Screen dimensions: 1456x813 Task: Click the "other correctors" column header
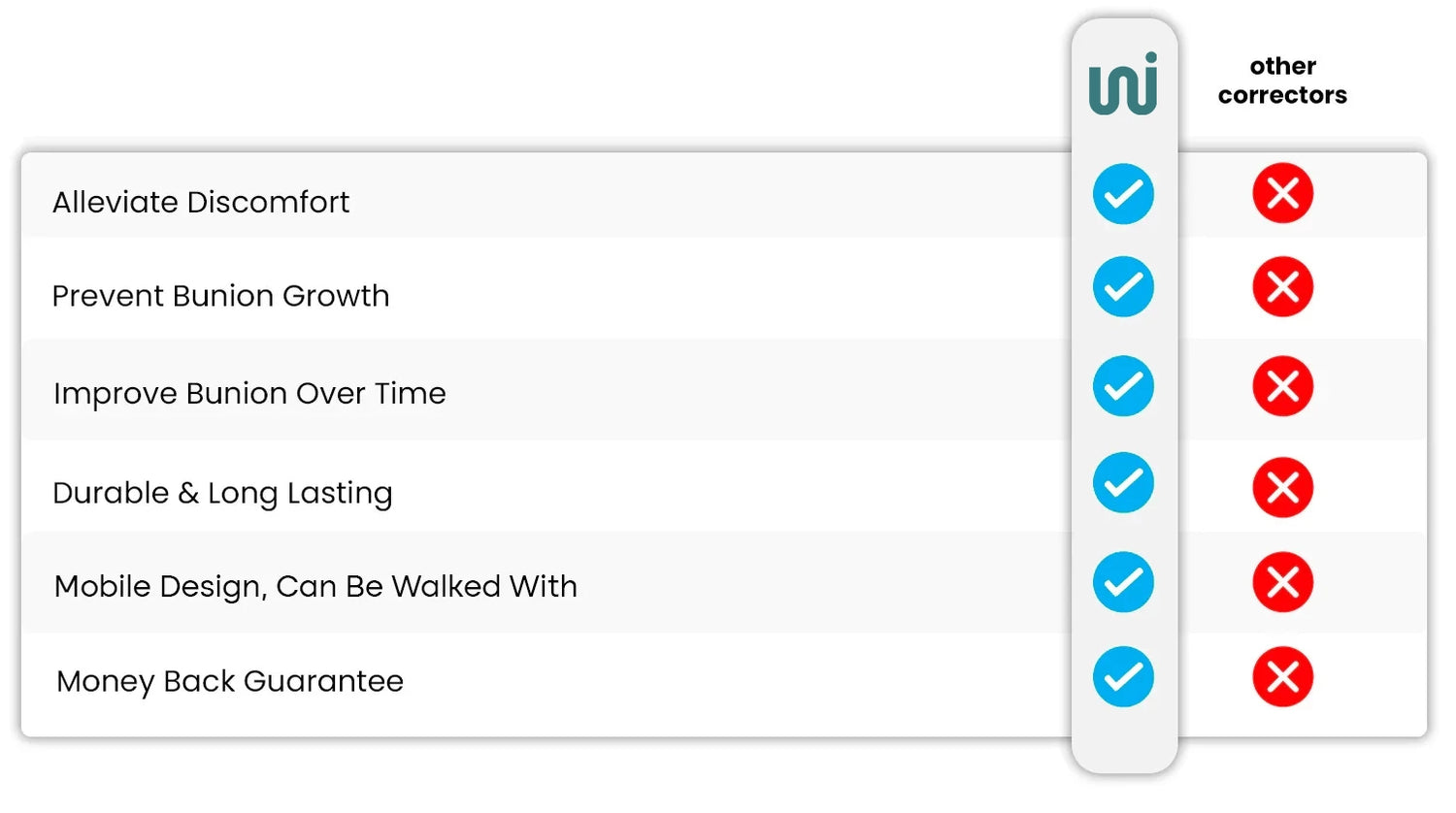pyautogui.click(x=1282, y=81)
